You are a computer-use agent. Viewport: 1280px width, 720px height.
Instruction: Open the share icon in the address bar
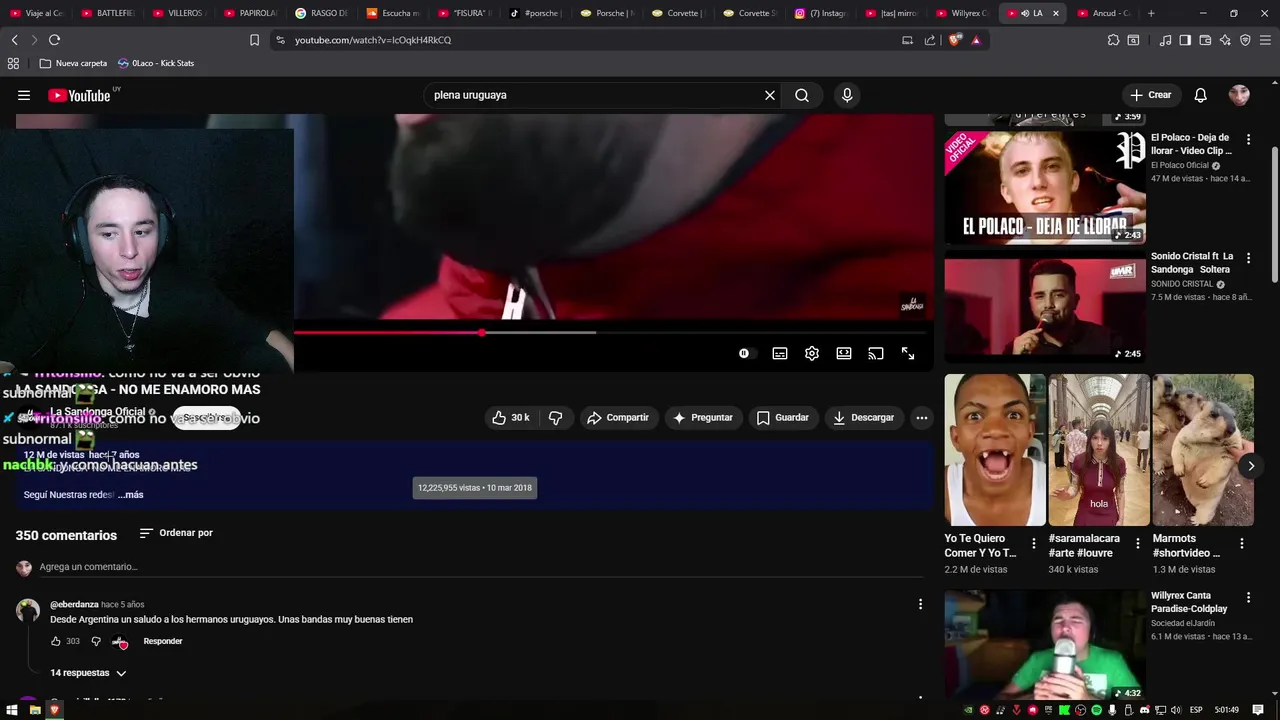point(930,40)
